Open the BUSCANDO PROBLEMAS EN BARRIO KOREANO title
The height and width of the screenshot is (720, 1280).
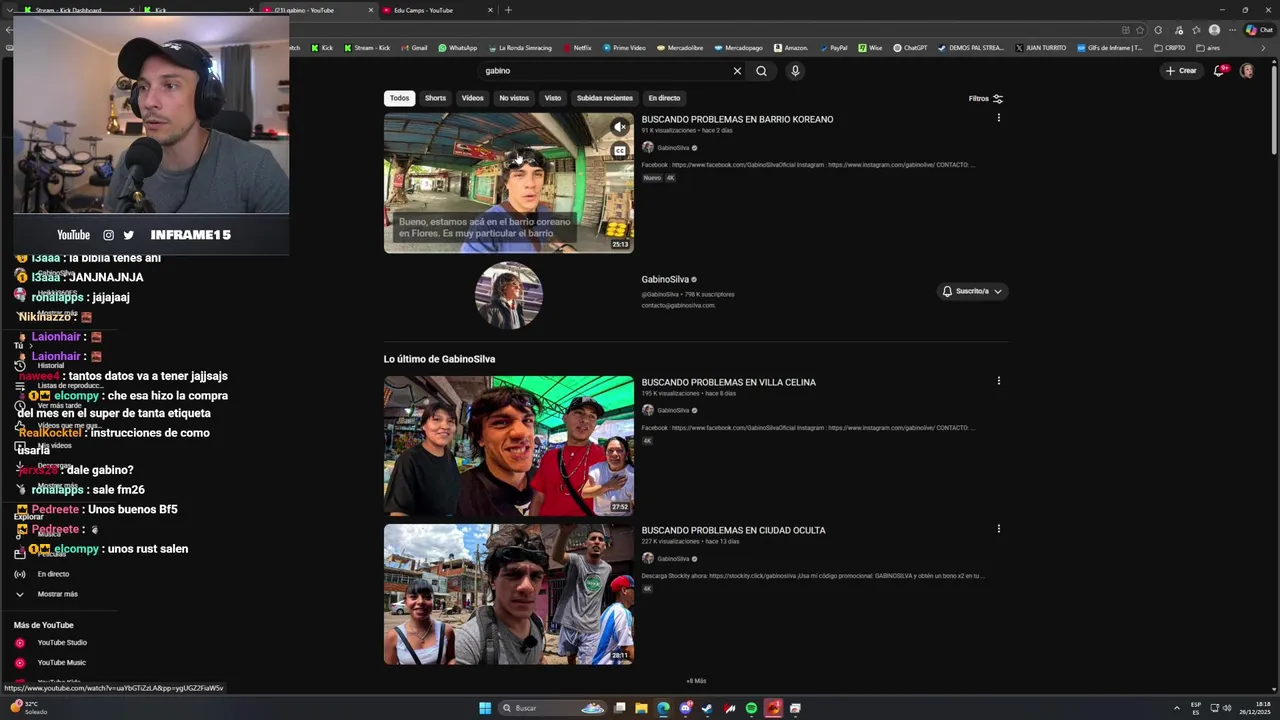(737, 119)
